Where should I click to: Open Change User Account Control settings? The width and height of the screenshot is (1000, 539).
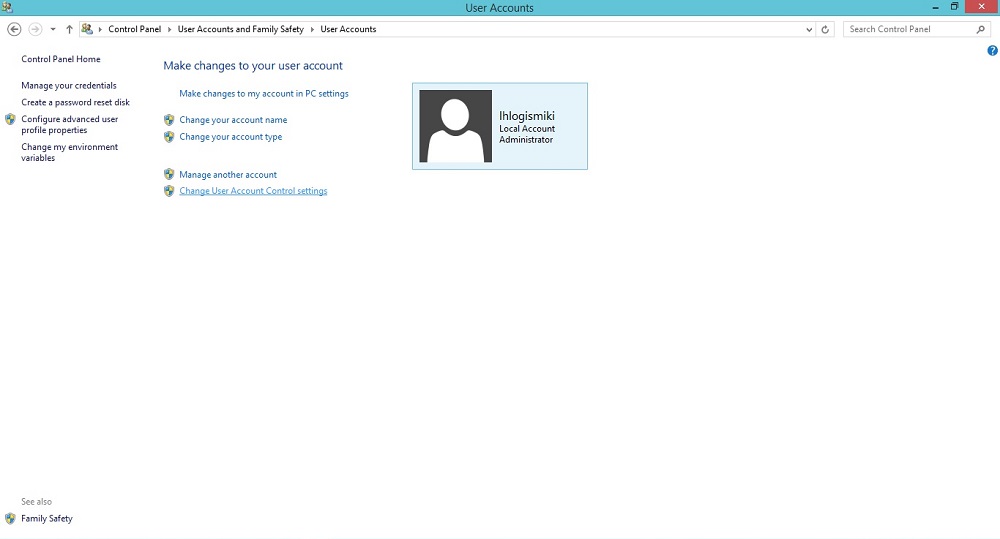(x=253, y=191)
